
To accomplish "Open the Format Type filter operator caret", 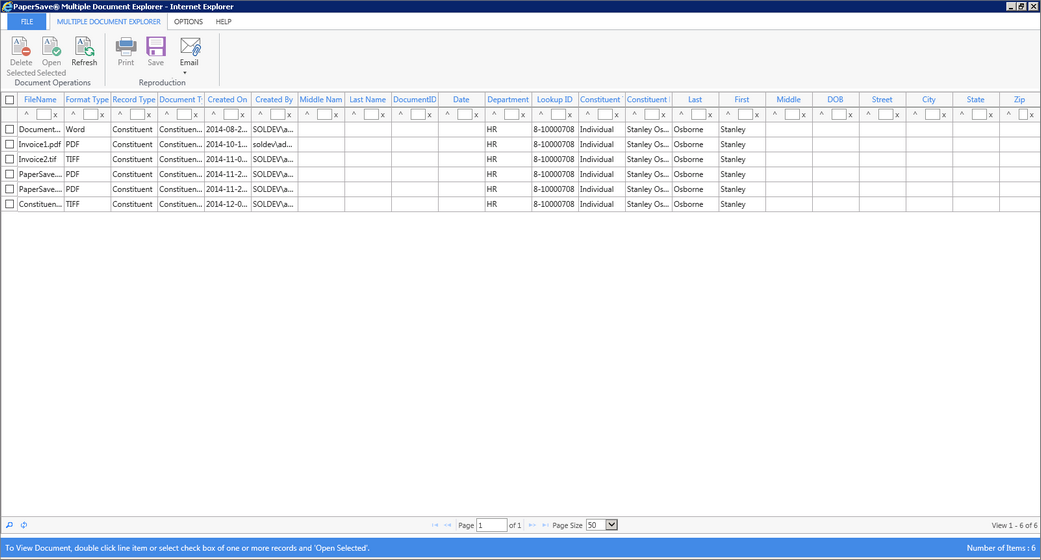I will 73,114.
